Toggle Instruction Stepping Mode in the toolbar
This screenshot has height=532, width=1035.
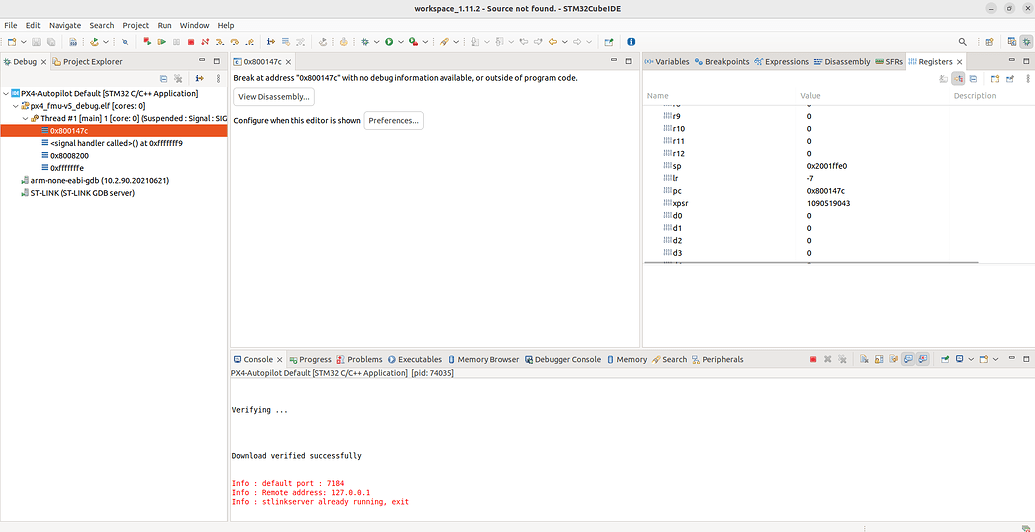pyautogui.click(x=271, y=42)
